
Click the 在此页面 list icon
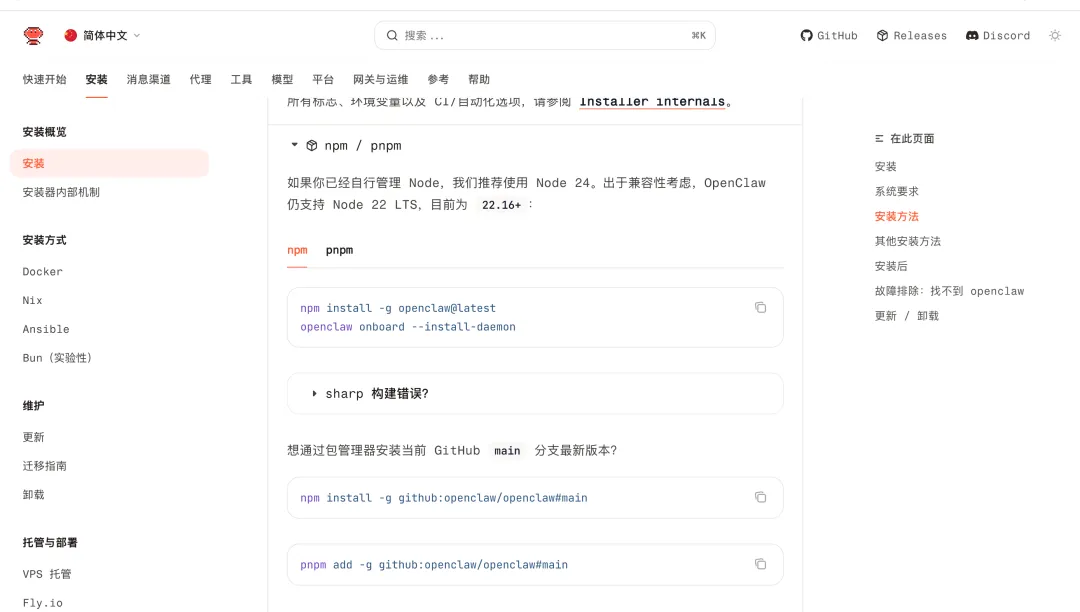click(880, 138)
